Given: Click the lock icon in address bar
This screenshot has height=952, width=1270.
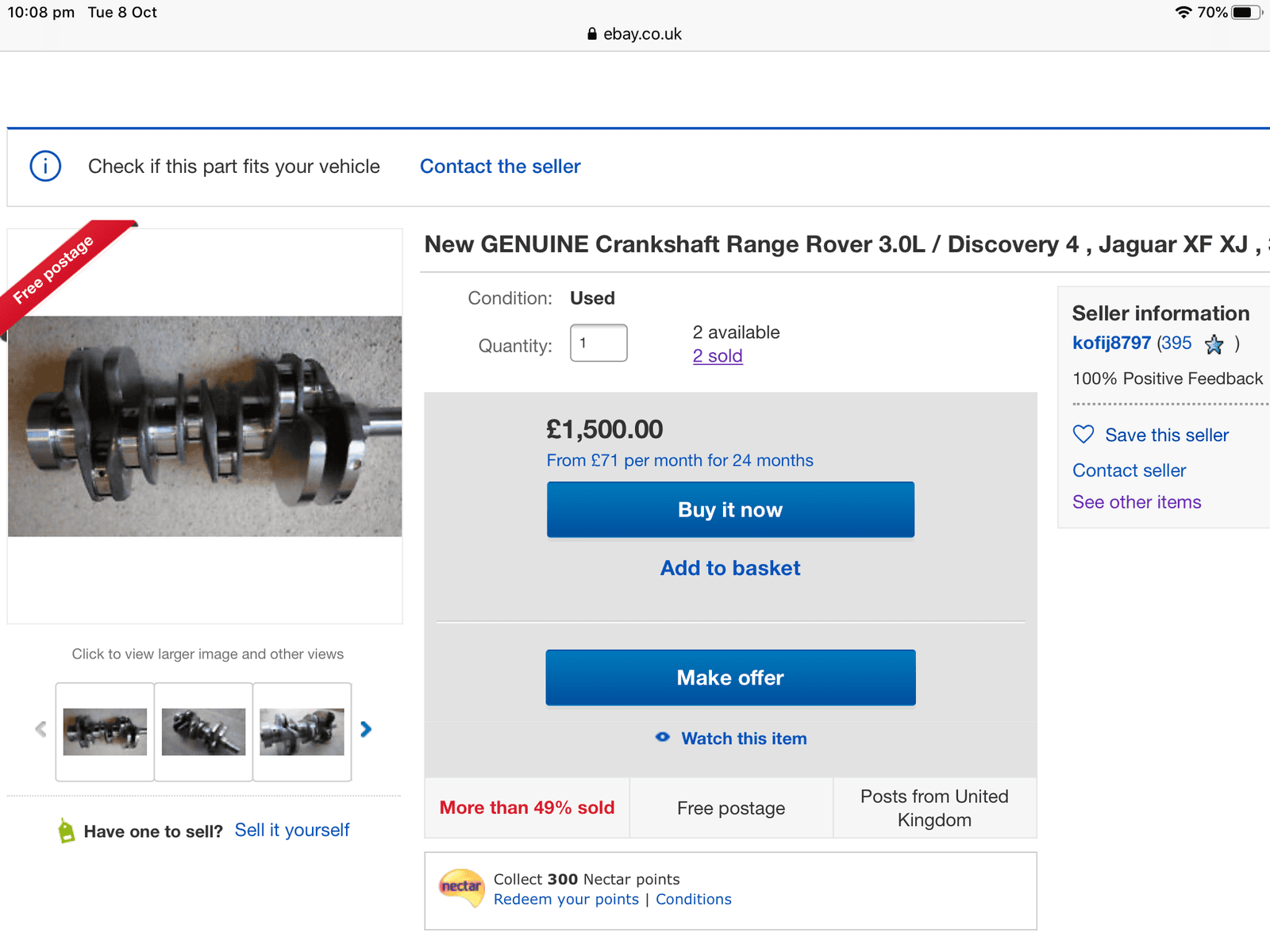Looking at the screenshot, I should pyautogui.click(x=592, y=34).
